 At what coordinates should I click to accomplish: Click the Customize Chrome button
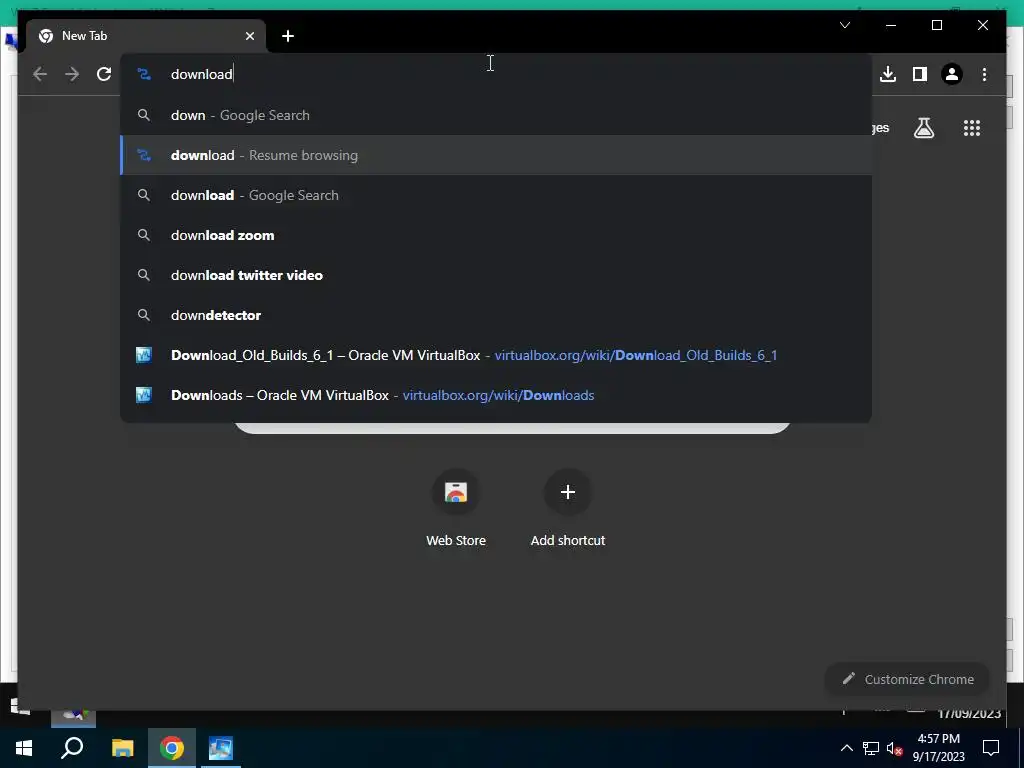coord(908,679)
